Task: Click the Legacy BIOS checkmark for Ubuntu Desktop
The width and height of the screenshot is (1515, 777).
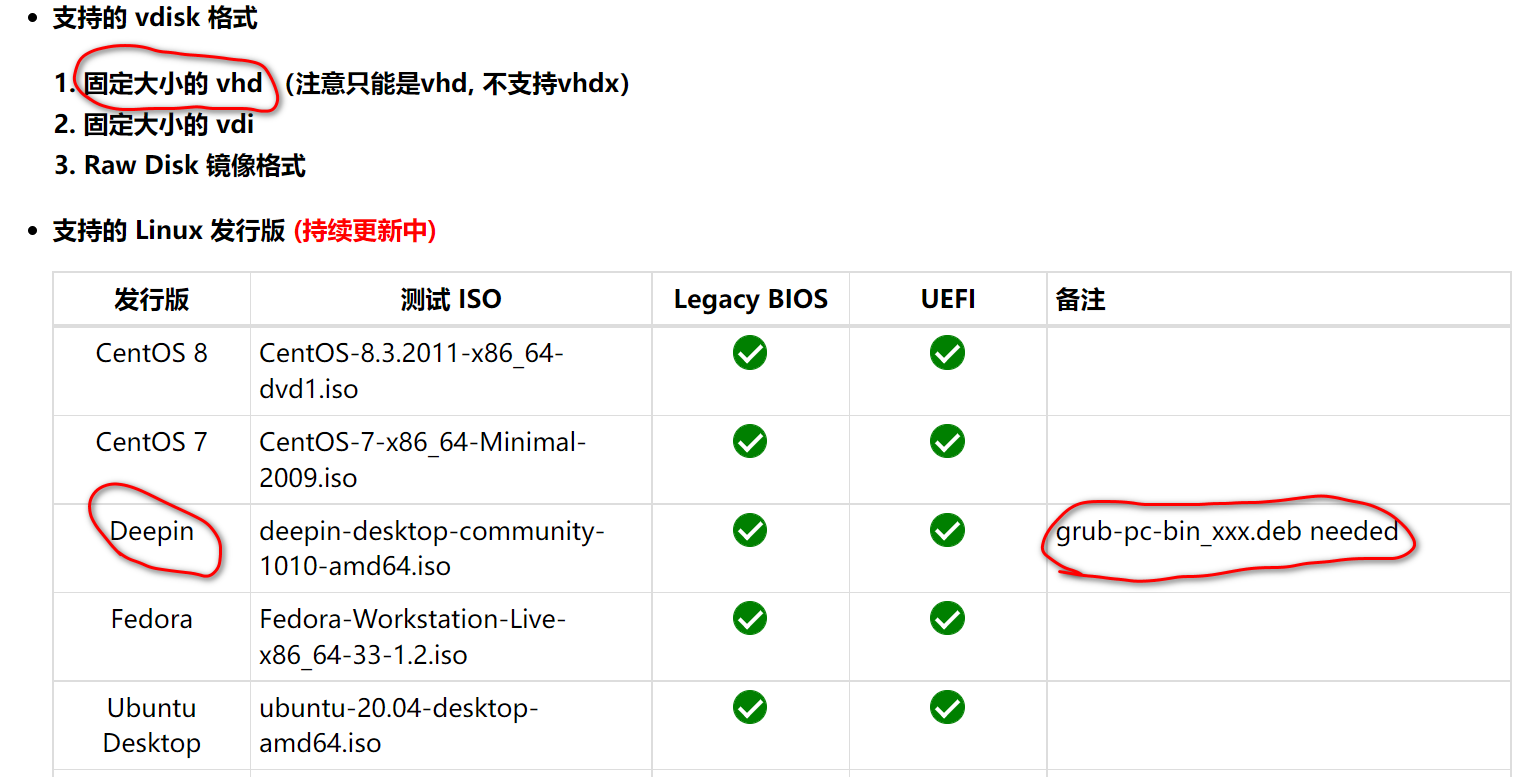Action: coord(750,708)
